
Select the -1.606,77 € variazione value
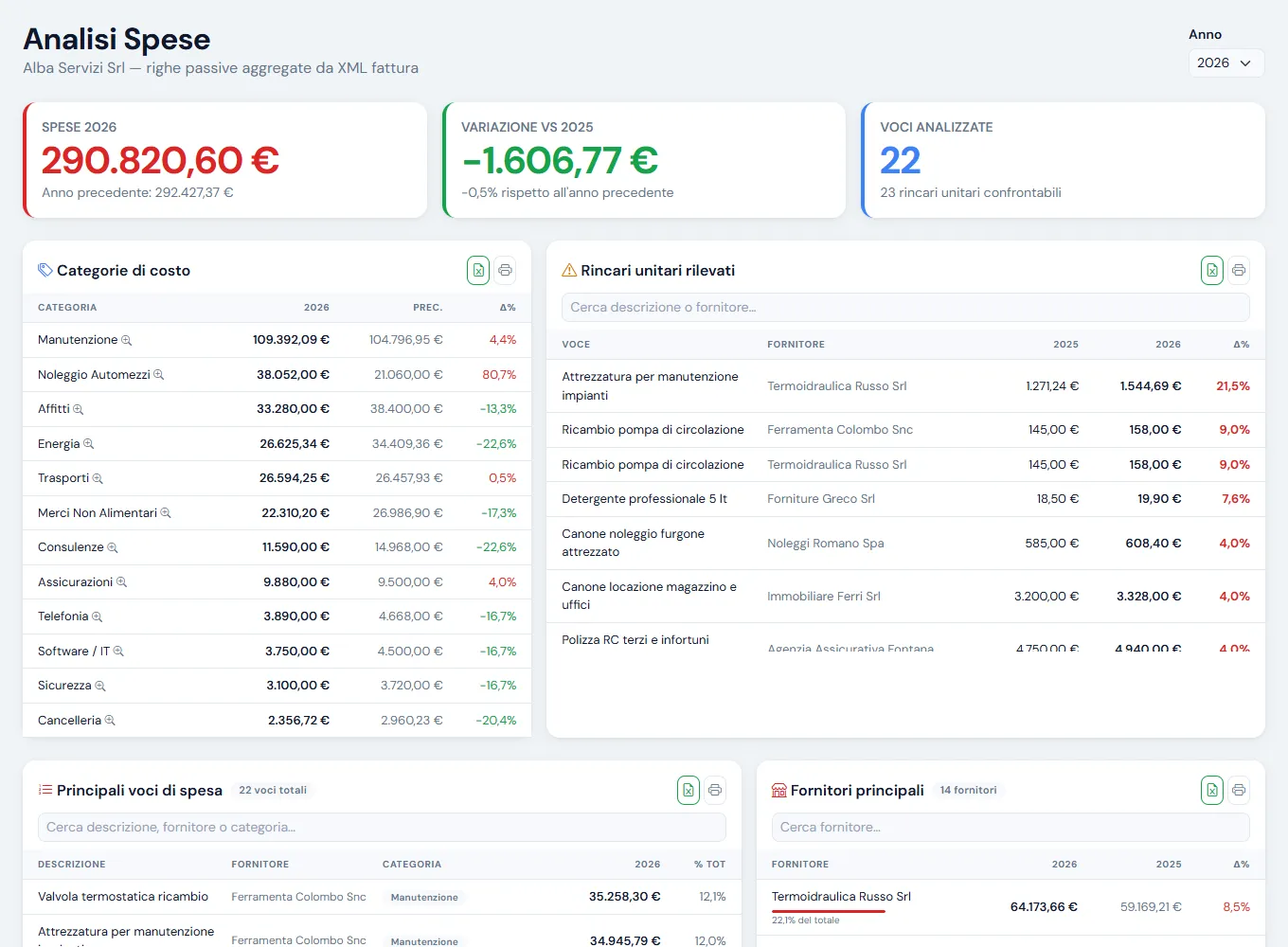[560, 160]
